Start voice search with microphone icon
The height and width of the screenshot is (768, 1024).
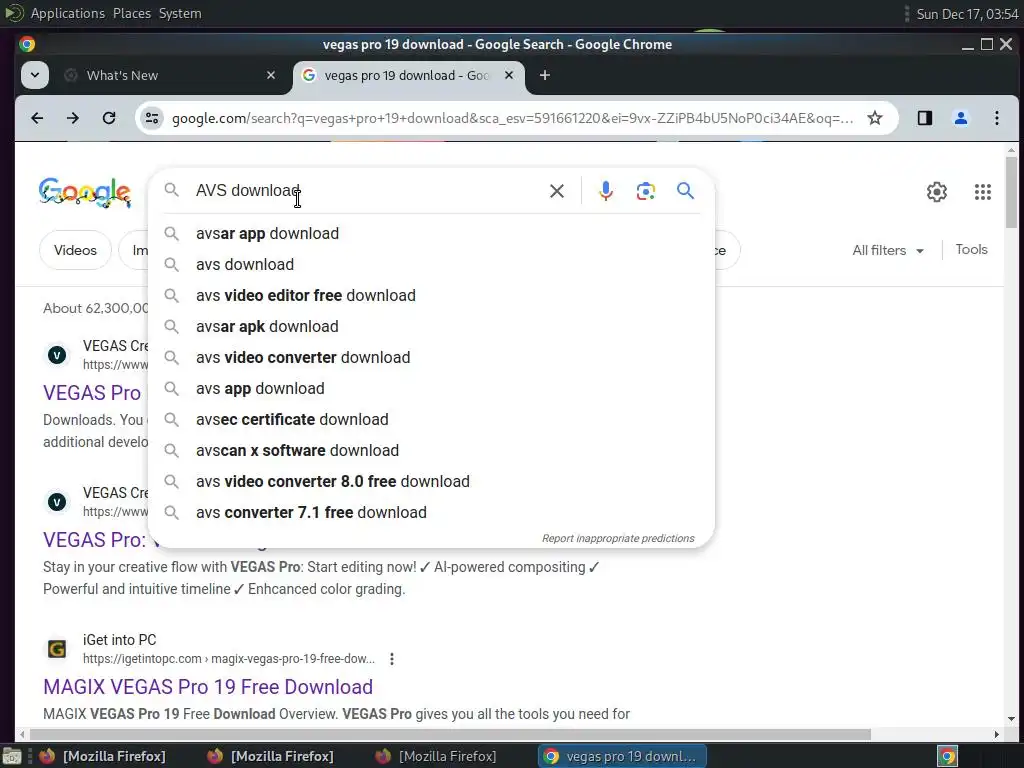[x=606, y=191]
